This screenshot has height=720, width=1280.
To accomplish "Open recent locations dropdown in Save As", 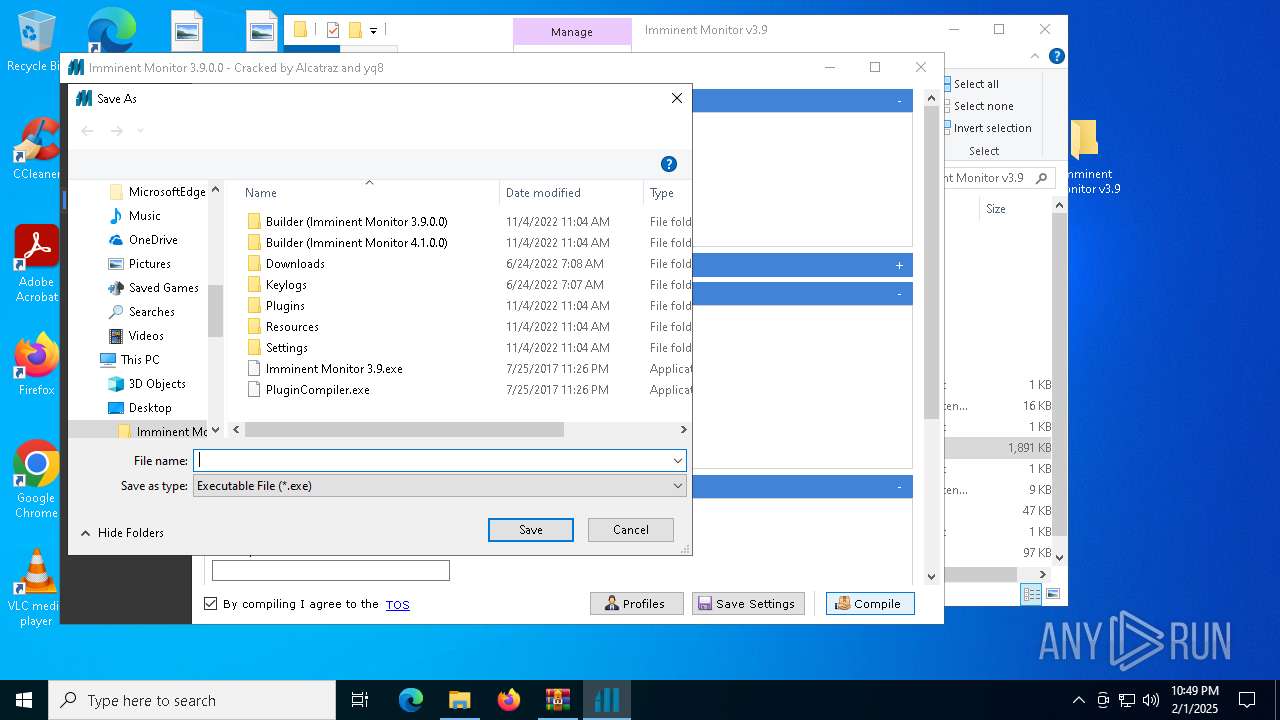I will click(140, 131).
